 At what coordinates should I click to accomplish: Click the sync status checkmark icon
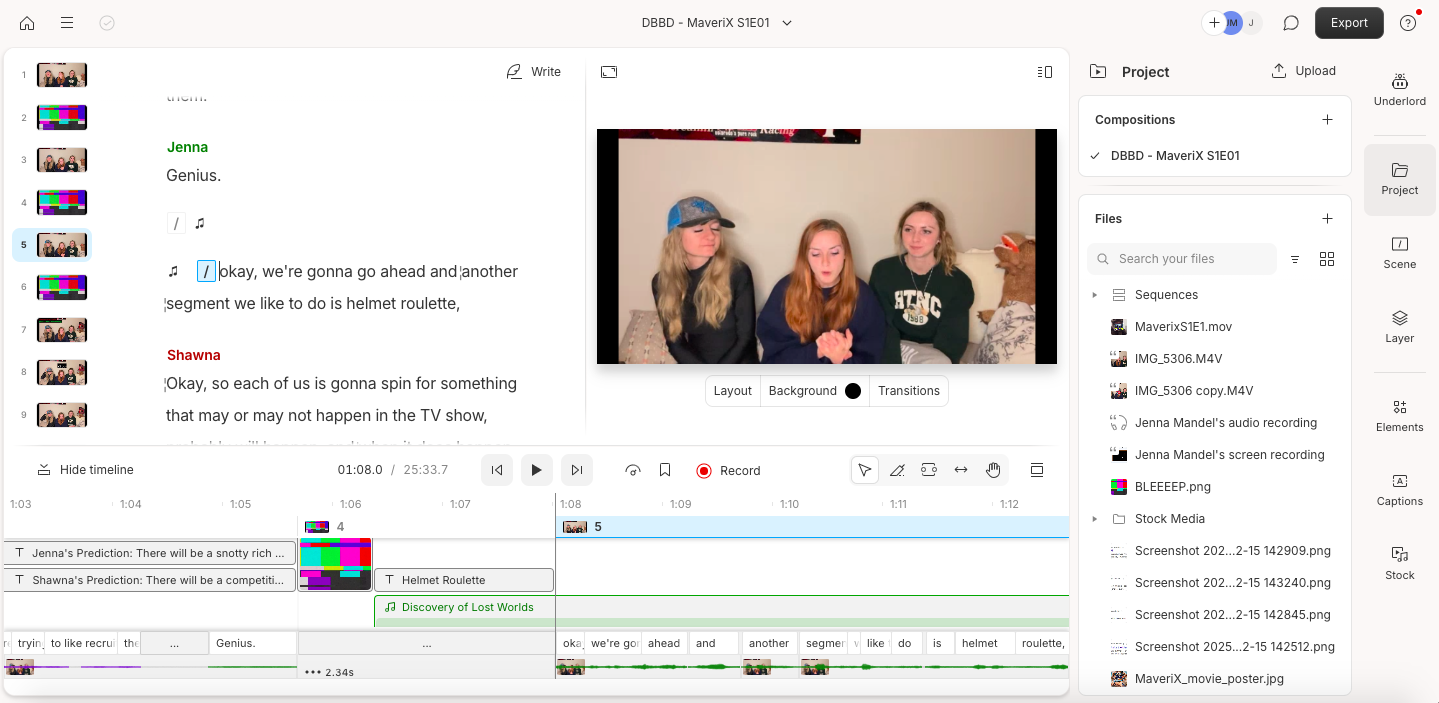point(107,23)
